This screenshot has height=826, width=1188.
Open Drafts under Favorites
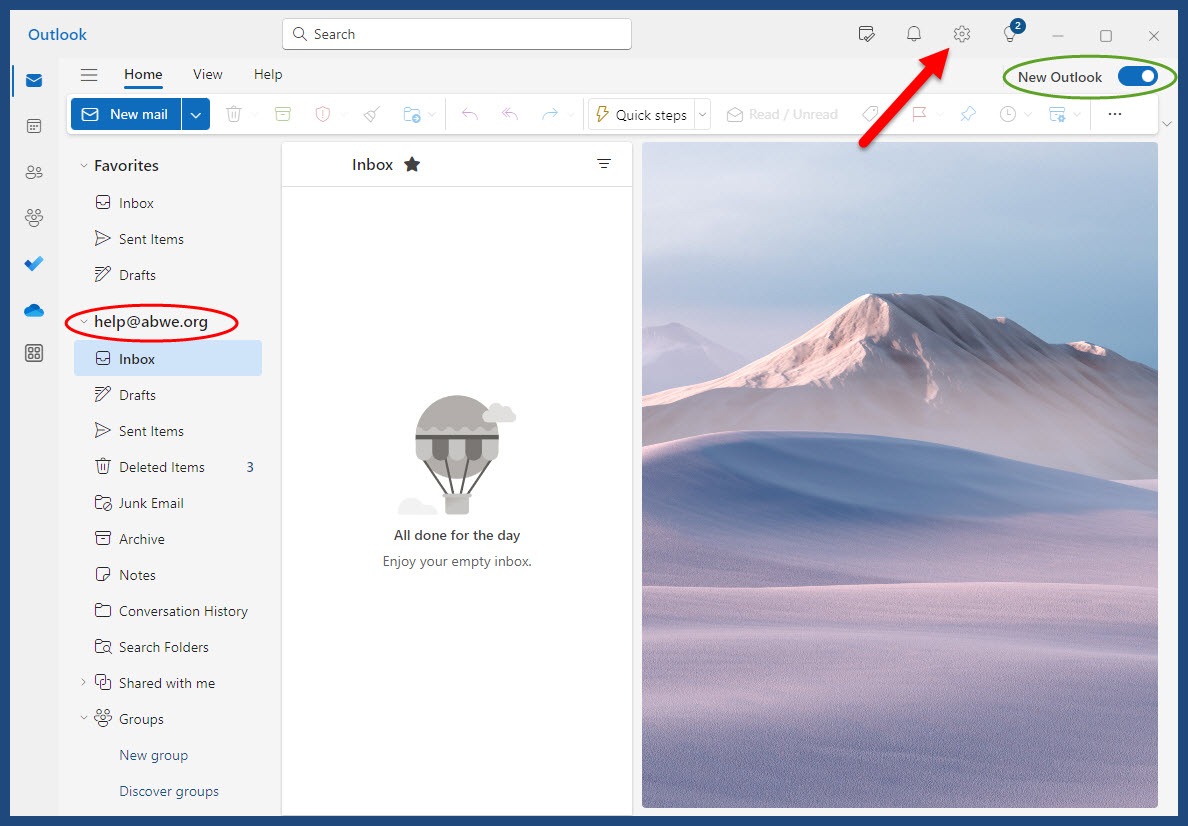tap(168, 275)
